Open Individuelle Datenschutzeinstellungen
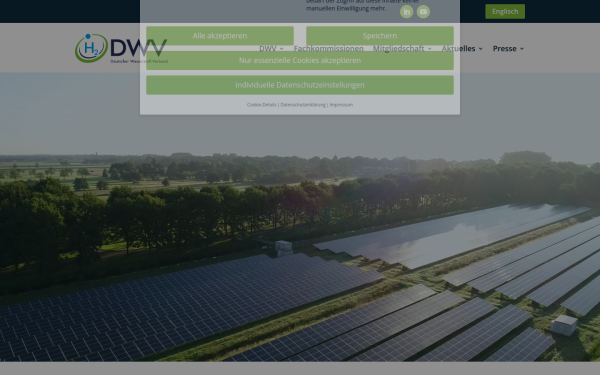This screenshot has height=375, width=600. point(300,85)
